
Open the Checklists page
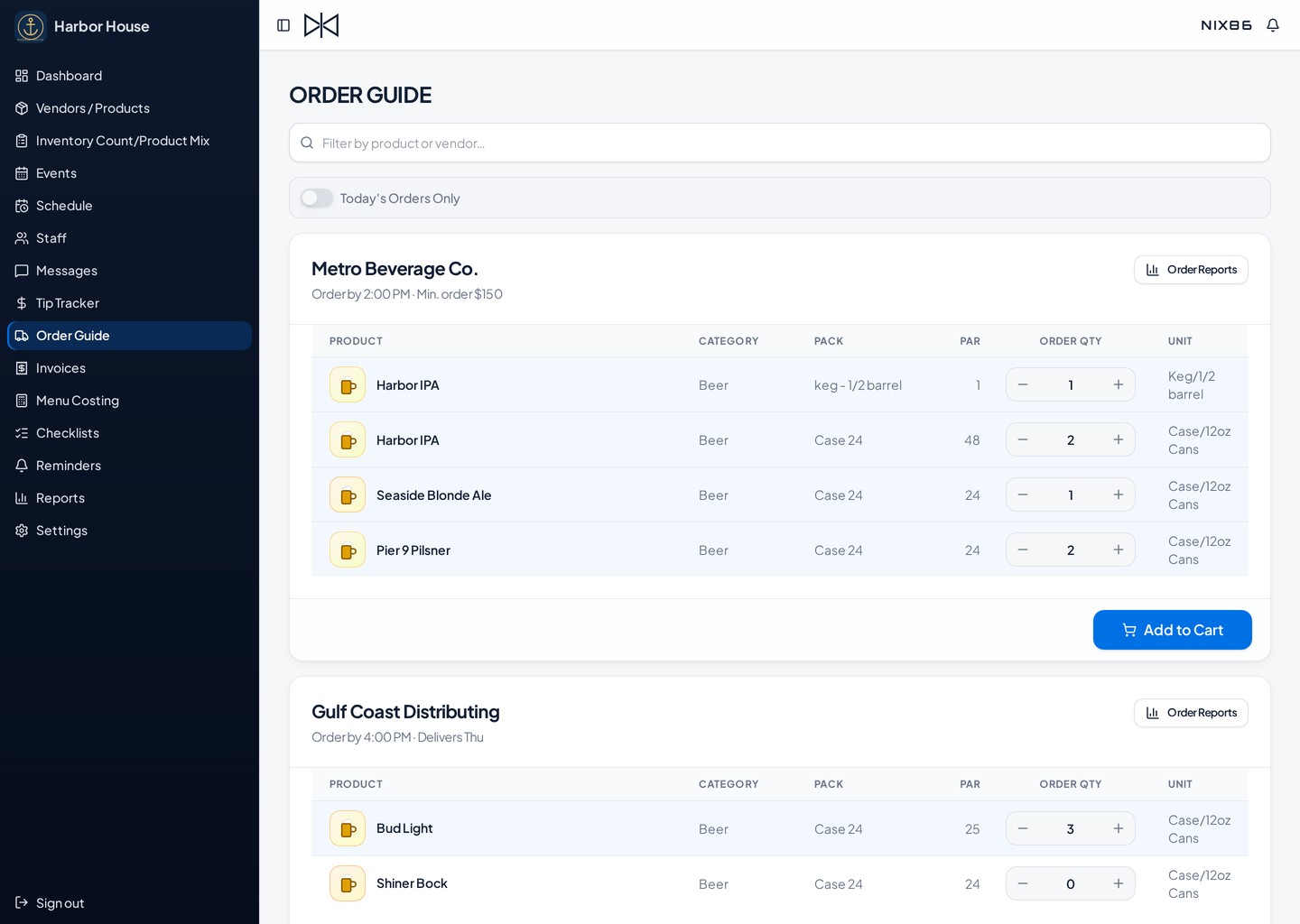(129, 433)
